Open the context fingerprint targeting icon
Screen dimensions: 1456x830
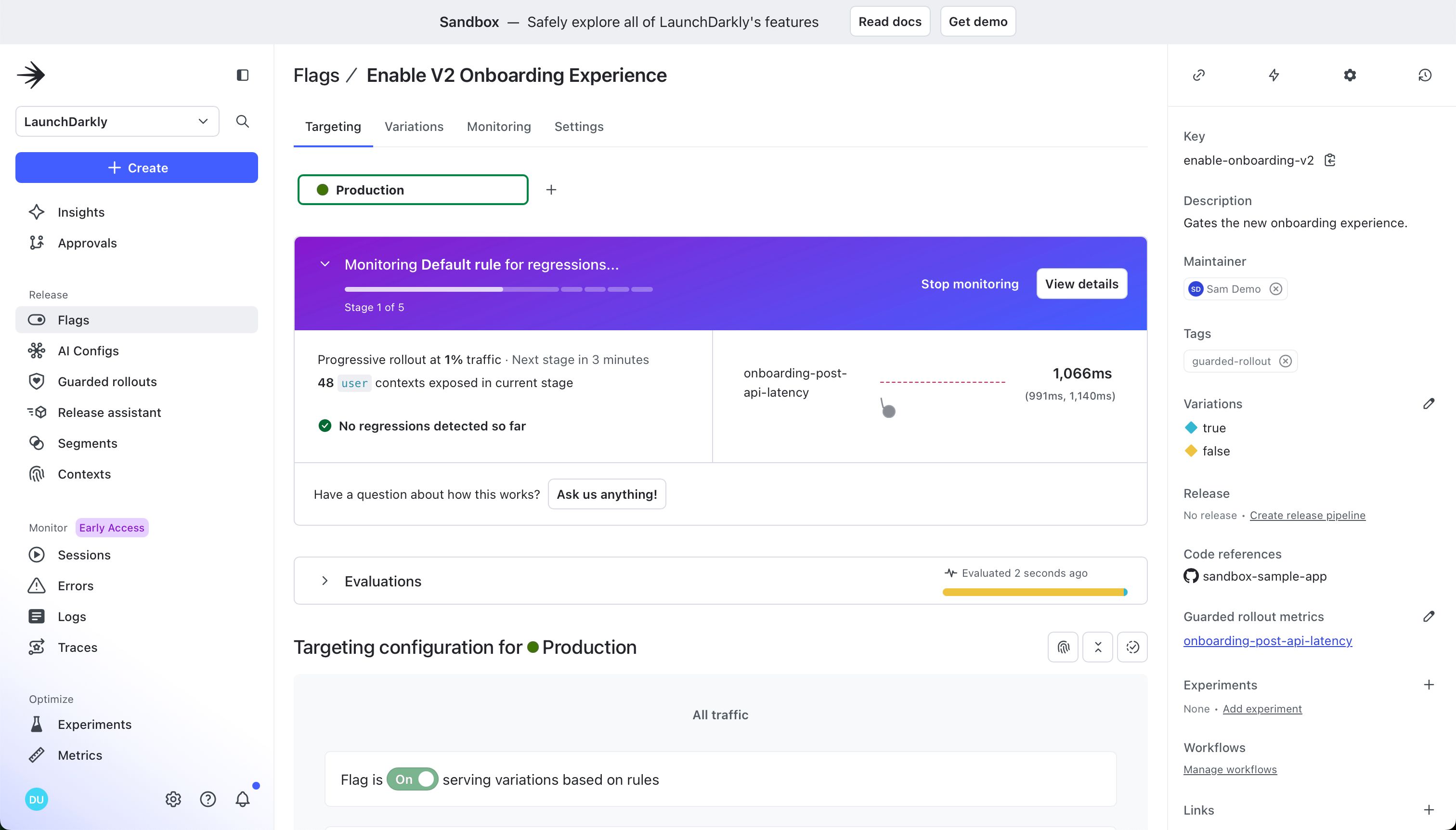[1063, 647]
